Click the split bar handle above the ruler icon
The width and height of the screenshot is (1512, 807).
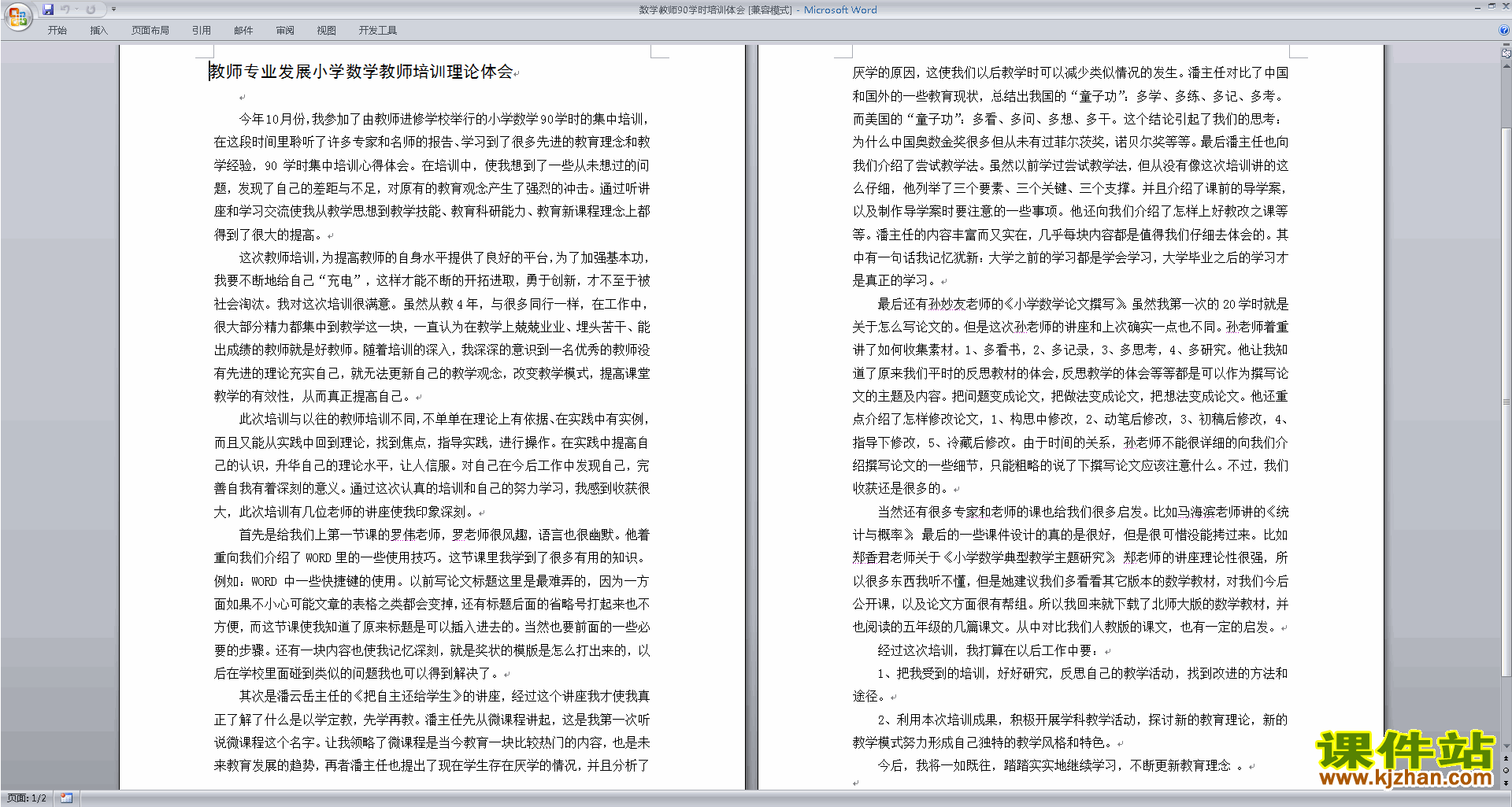pos(1506,46)
